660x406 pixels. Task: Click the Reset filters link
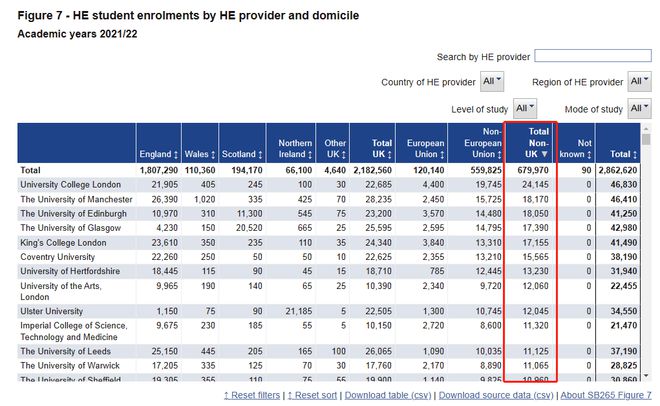252,395
